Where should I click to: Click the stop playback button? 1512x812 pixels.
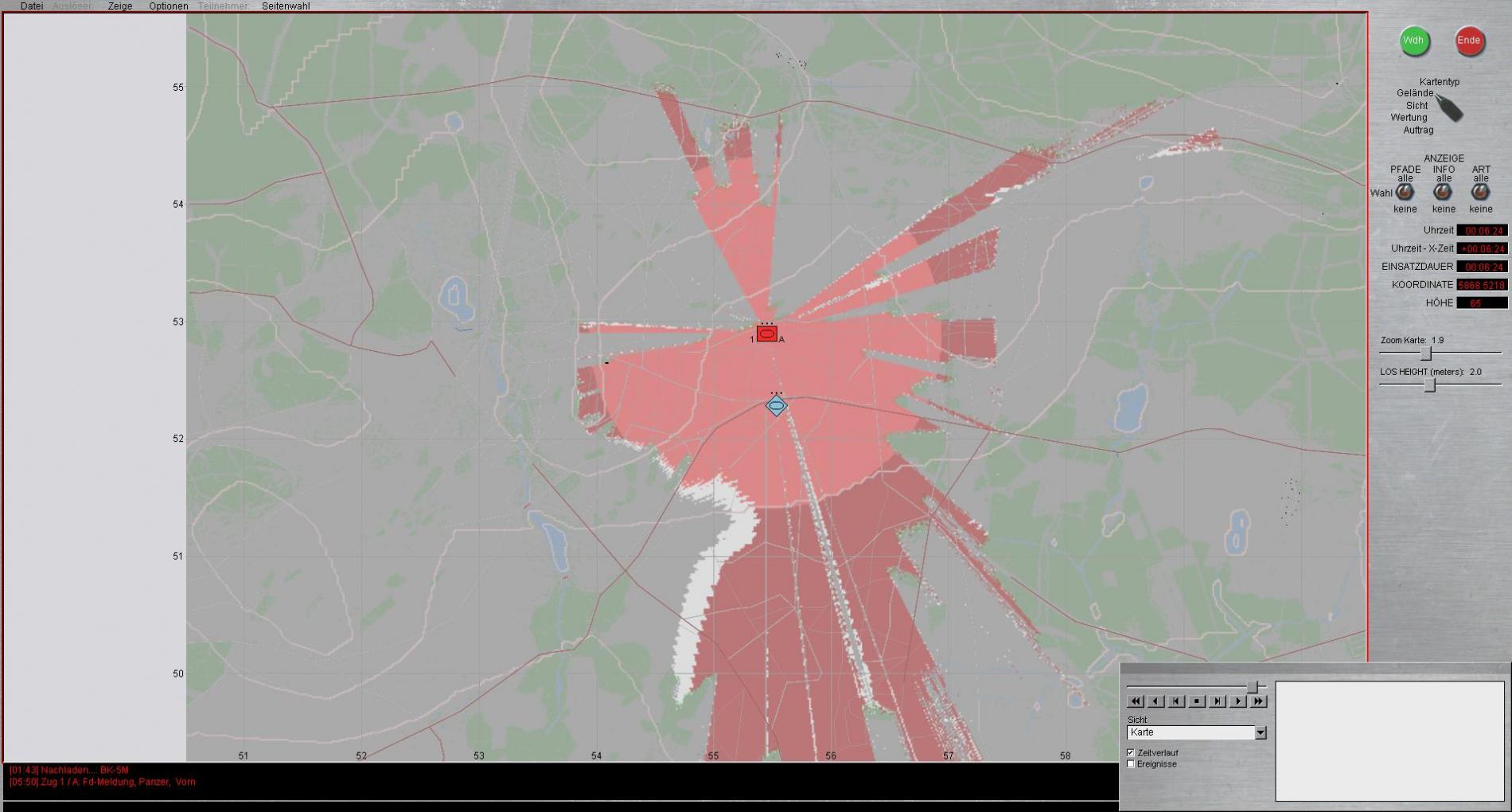(1197, 701)
